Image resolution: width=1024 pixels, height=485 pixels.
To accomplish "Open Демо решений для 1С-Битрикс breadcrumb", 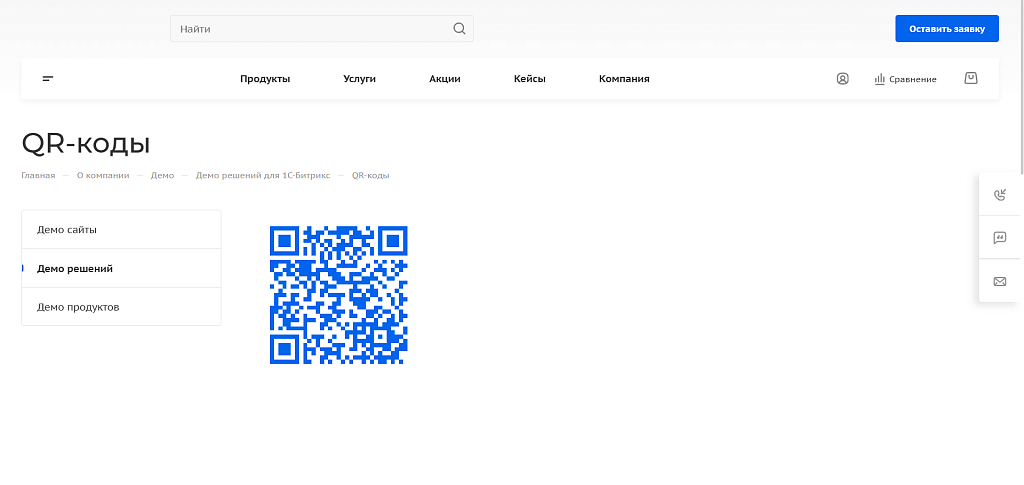I will [x=263, y=176].
